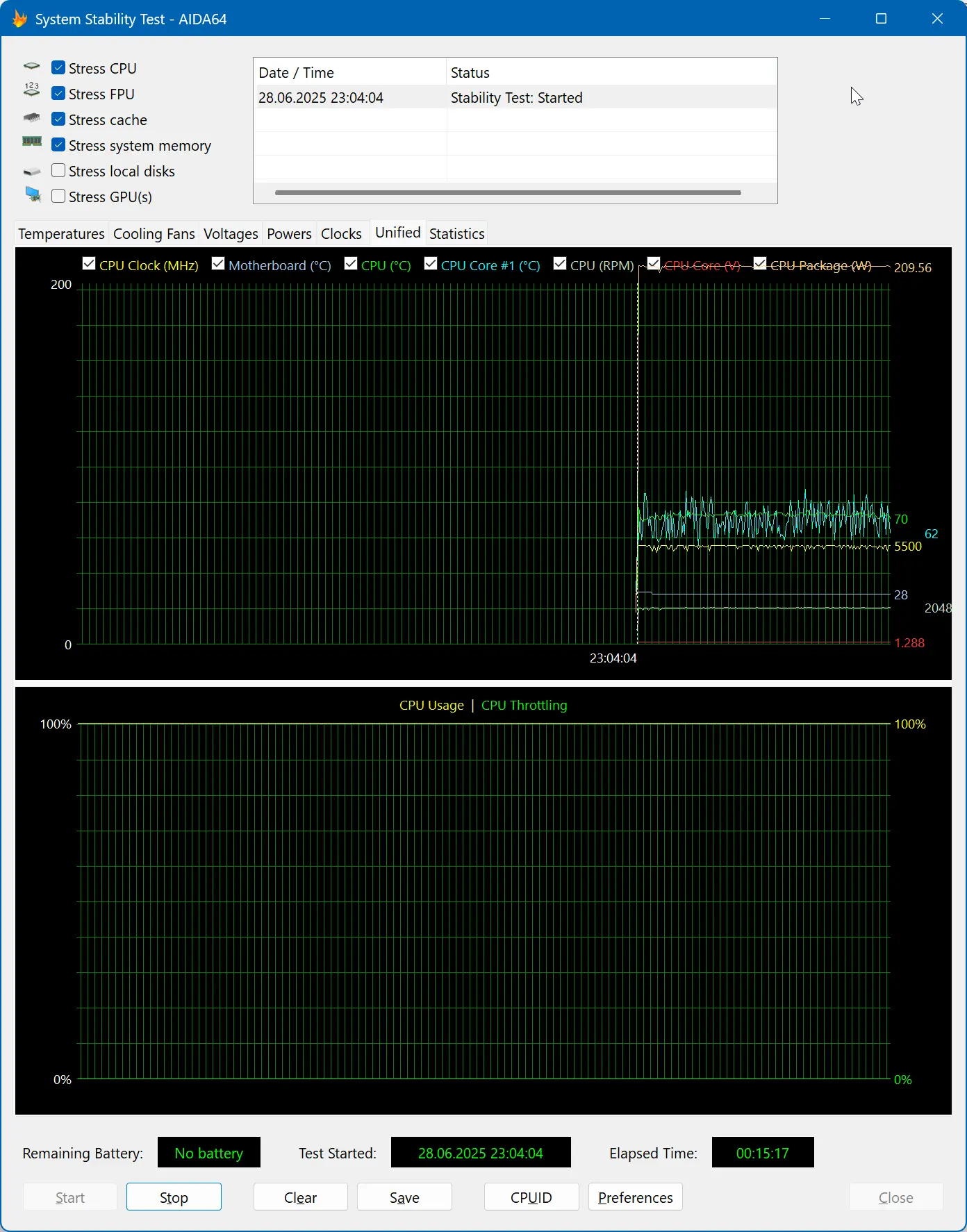
Task: Open the Statistics tab
Action: 456,234
